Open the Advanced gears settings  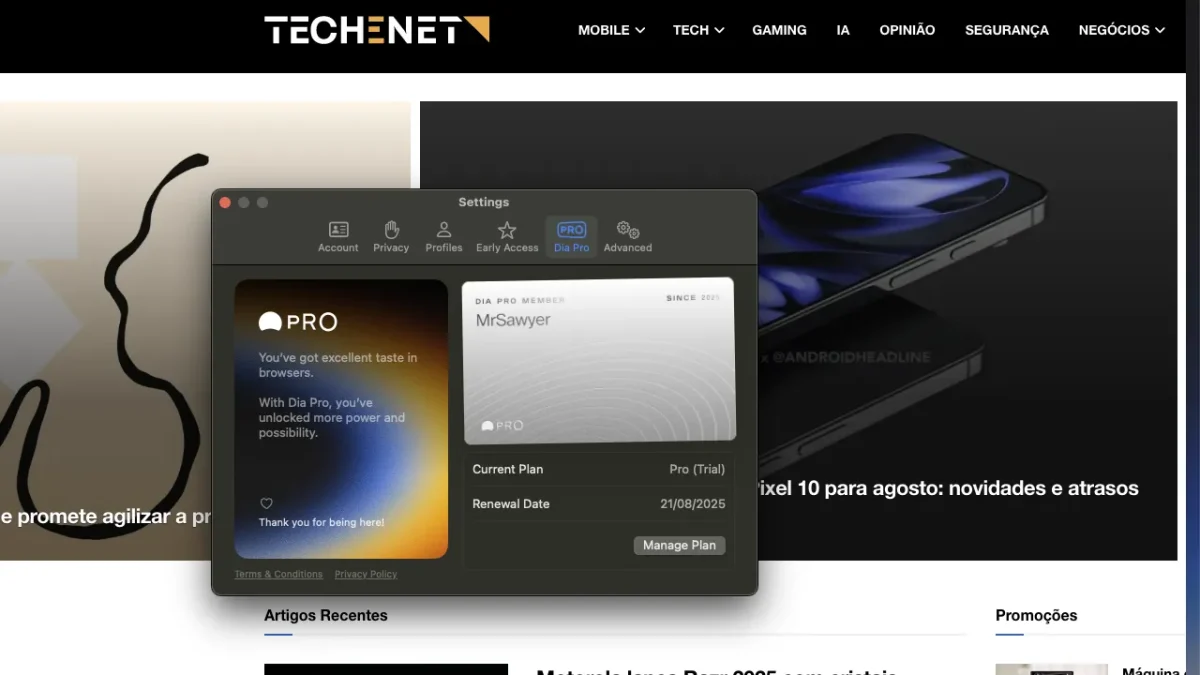point(627,236)
